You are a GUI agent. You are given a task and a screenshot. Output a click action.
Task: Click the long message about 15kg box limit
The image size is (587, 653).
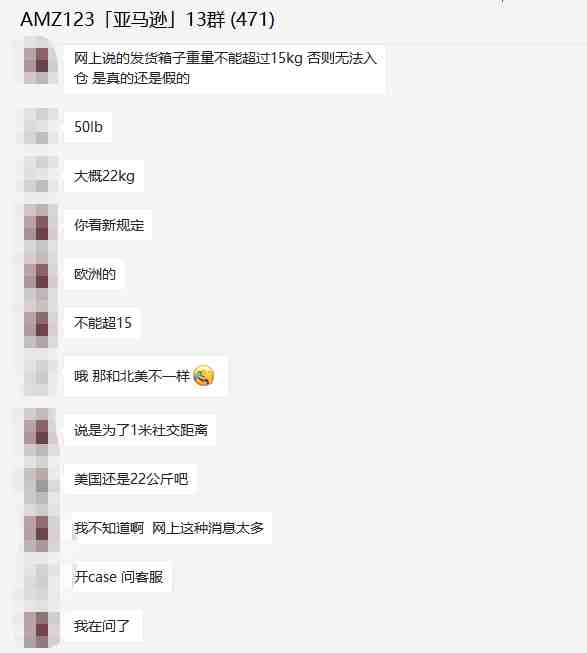point(225,68)
